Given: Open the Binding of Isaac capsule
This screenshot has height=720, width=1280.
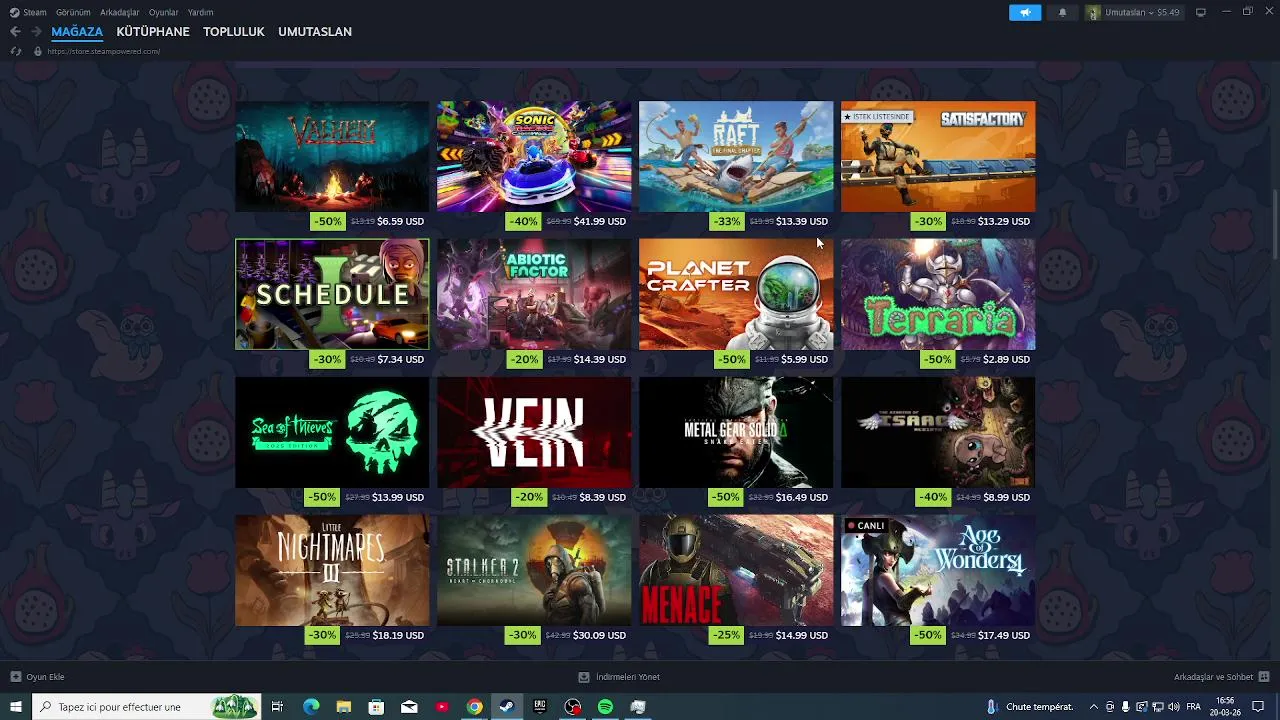Looking at the screenshot, I should 938,432.
